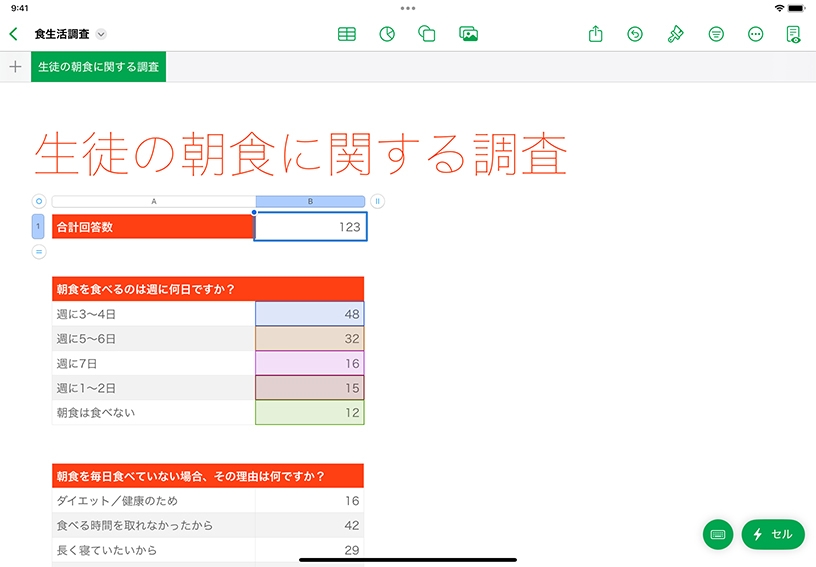Tap the セル action button

[773, 535]
